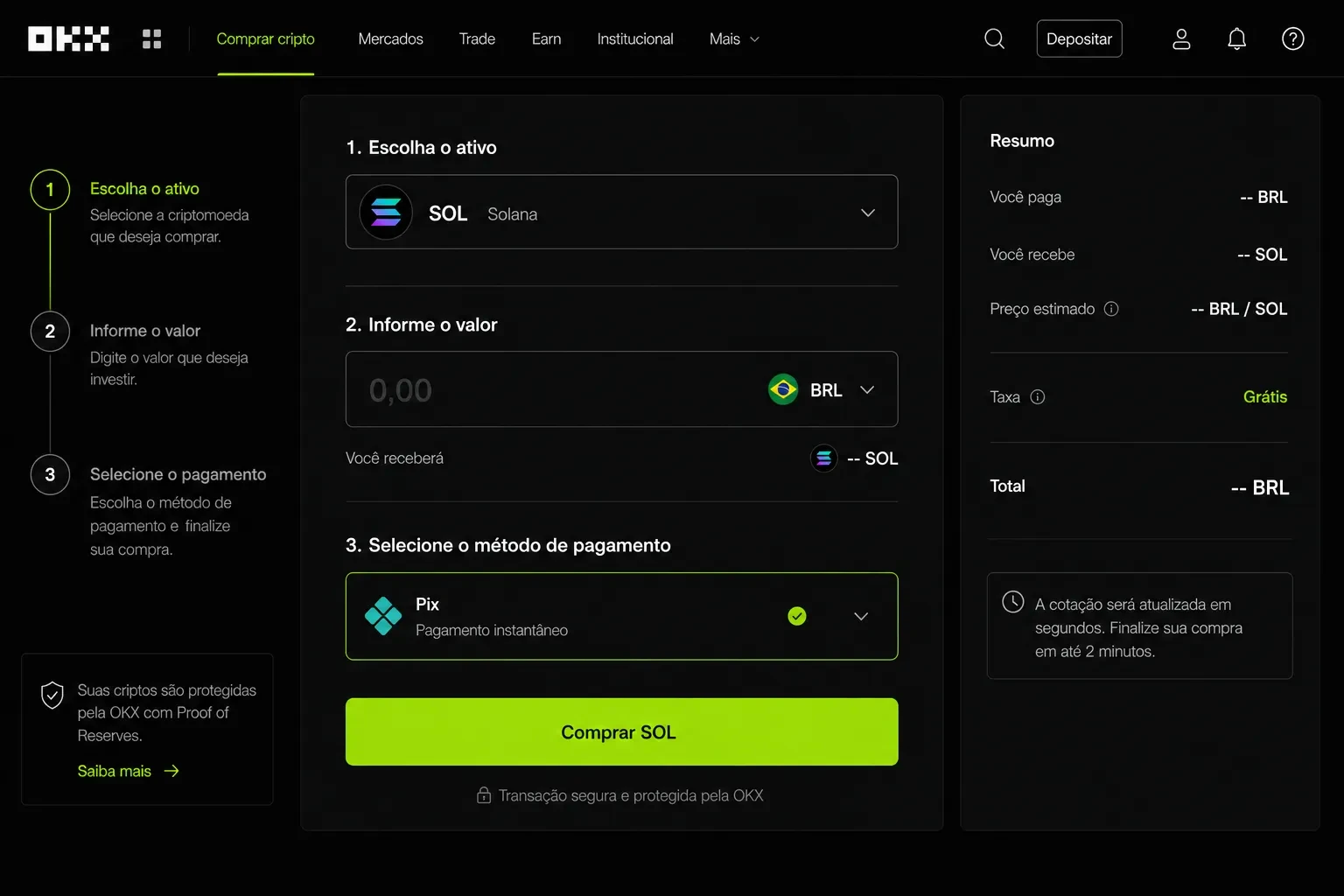Expand the SOL Solana asset dropdown
The width and height of the screenshot is (1344, 896).
[621, 213]
